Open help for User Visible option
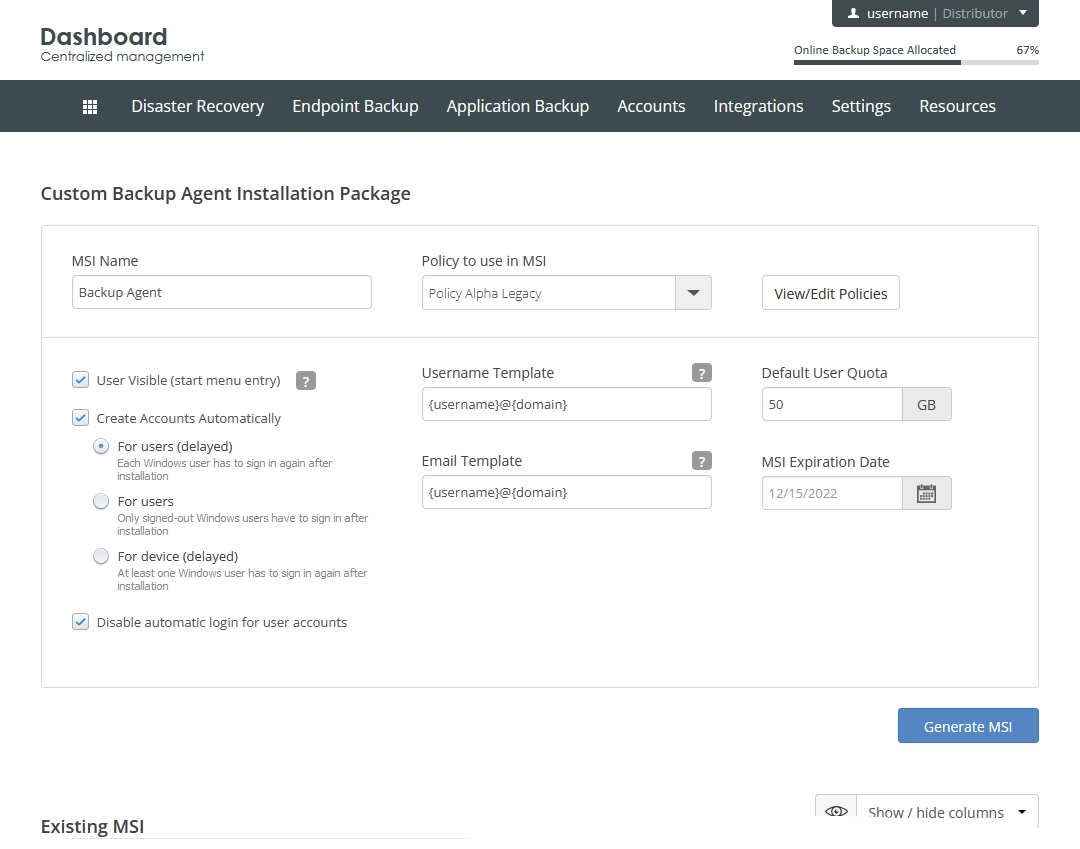Viewport: 1080px width, 849px height. [x=306, y=381]
